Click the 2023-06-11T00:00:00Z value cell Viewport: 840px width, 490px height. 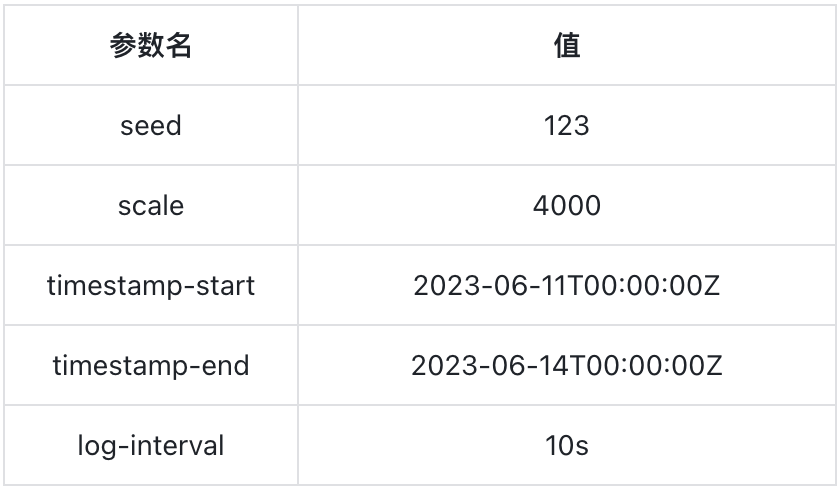click(567, 286)
